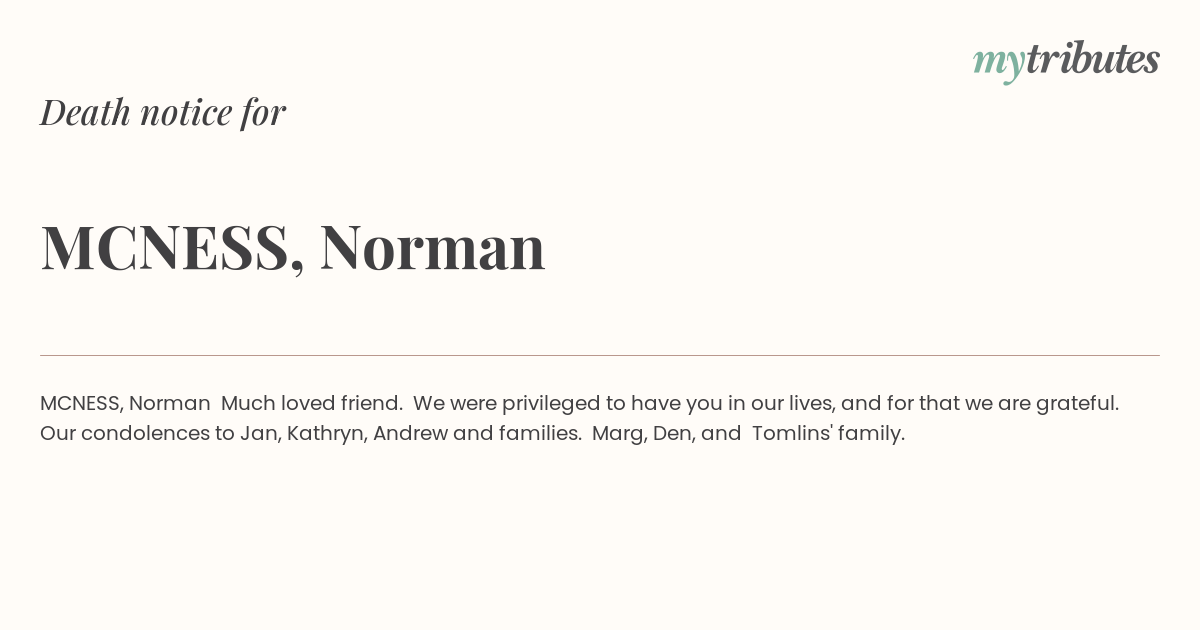Click the "Much loved friend." sentence
This screenshot has width=1200, height=630.
[x=312, y=404]
